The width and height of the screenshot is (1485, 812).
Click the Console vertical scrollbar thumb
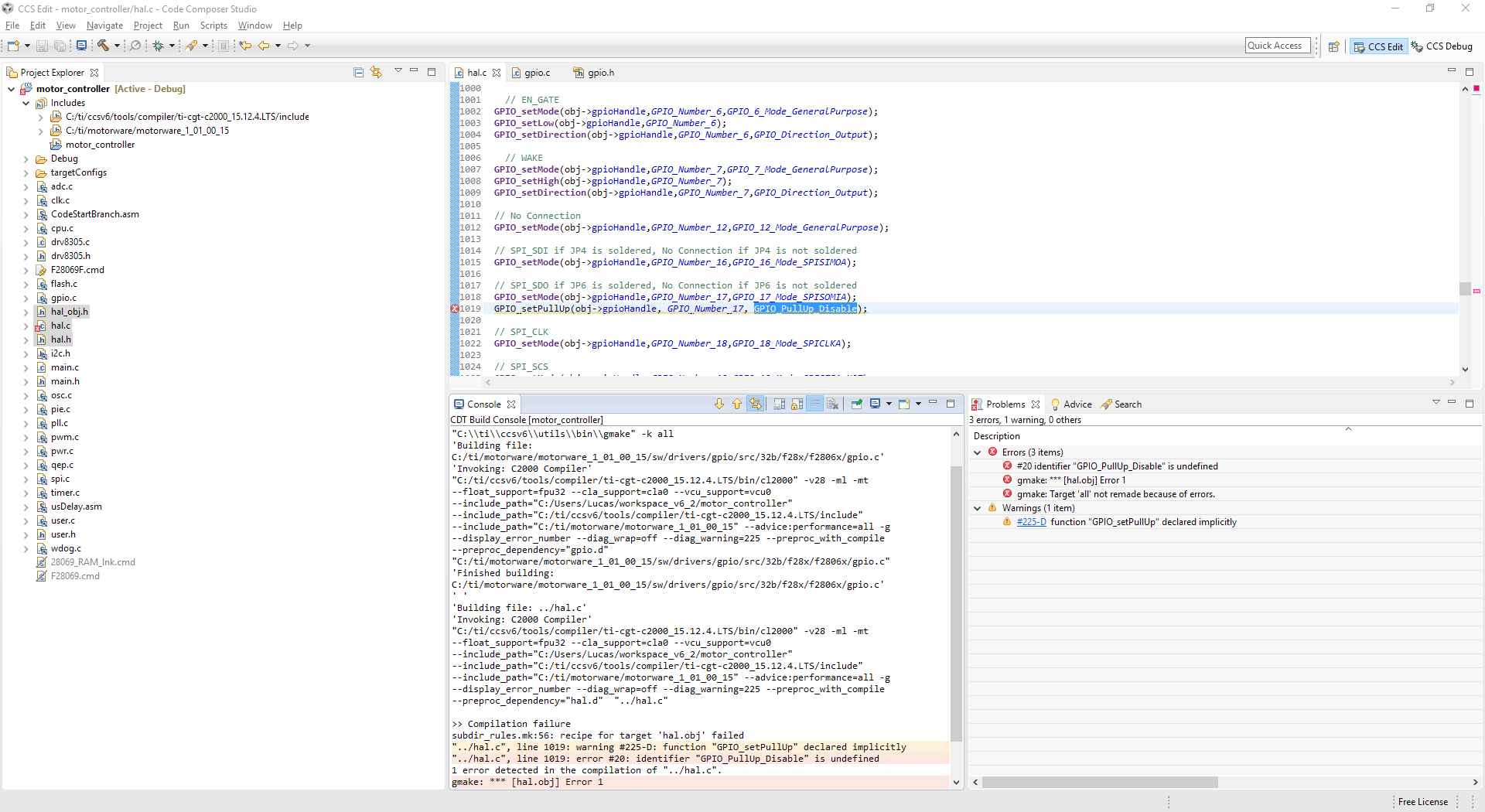(x=956, y=603)
